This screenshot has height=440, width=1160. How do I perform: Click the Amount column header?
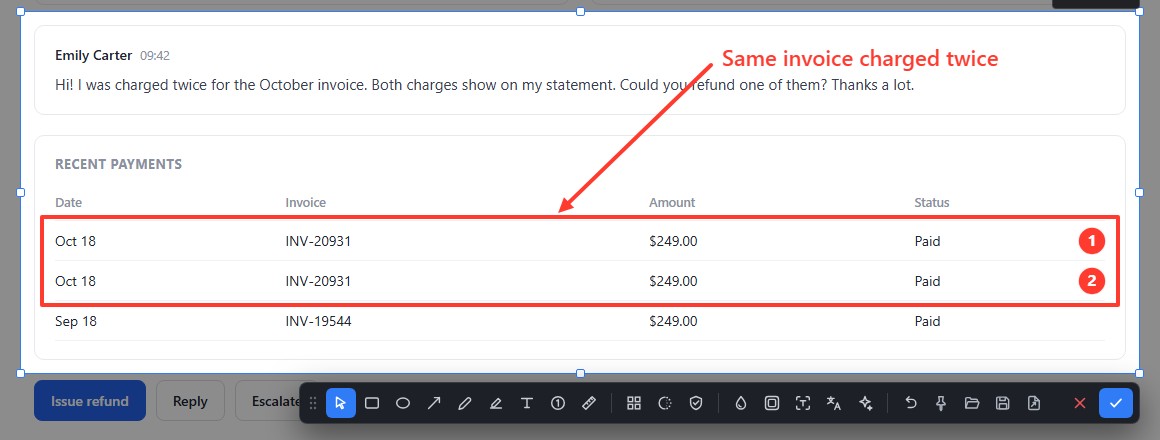point(672,202)
